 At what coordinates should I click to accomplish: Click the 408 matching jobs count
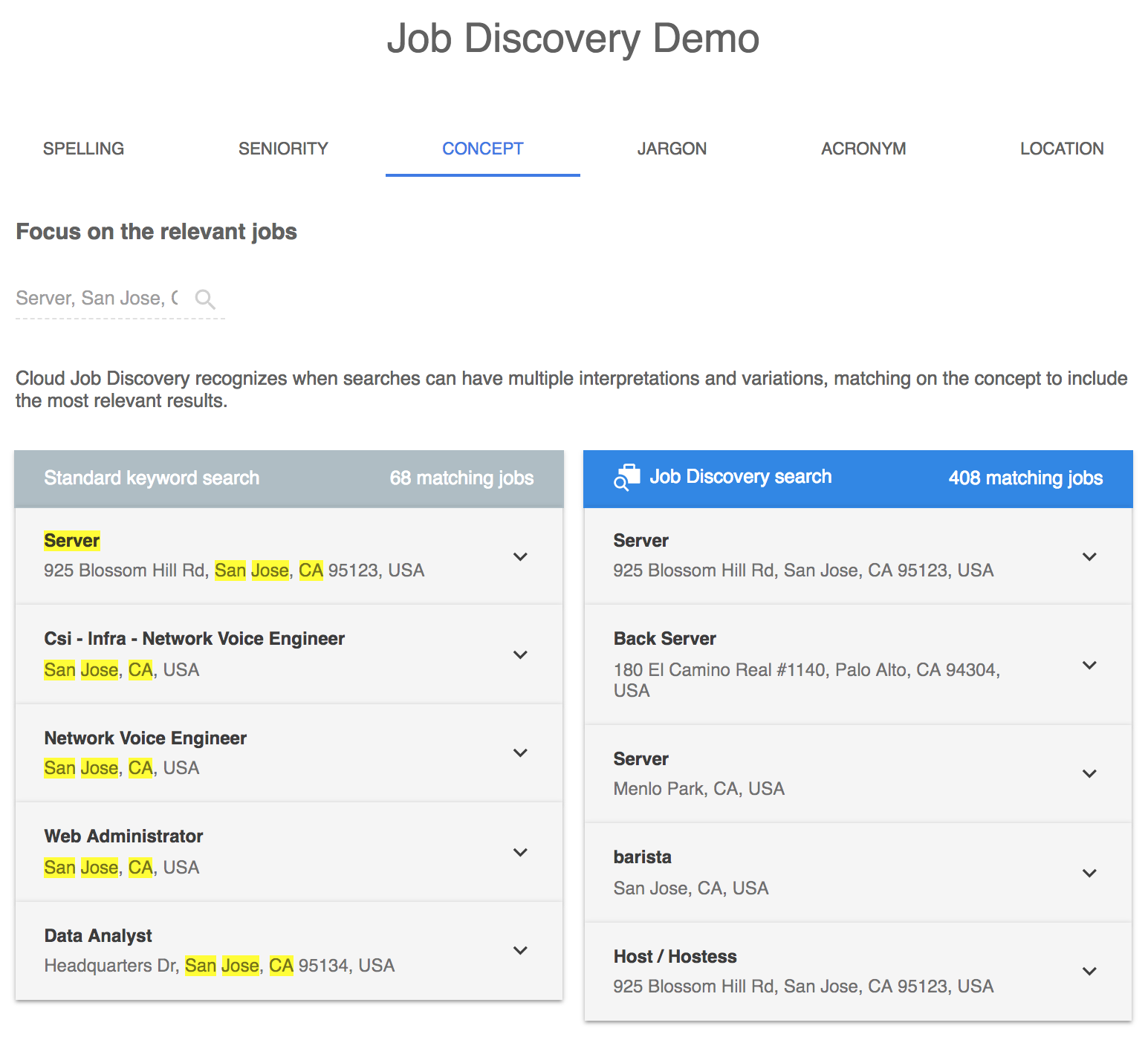click(1025, 478)
